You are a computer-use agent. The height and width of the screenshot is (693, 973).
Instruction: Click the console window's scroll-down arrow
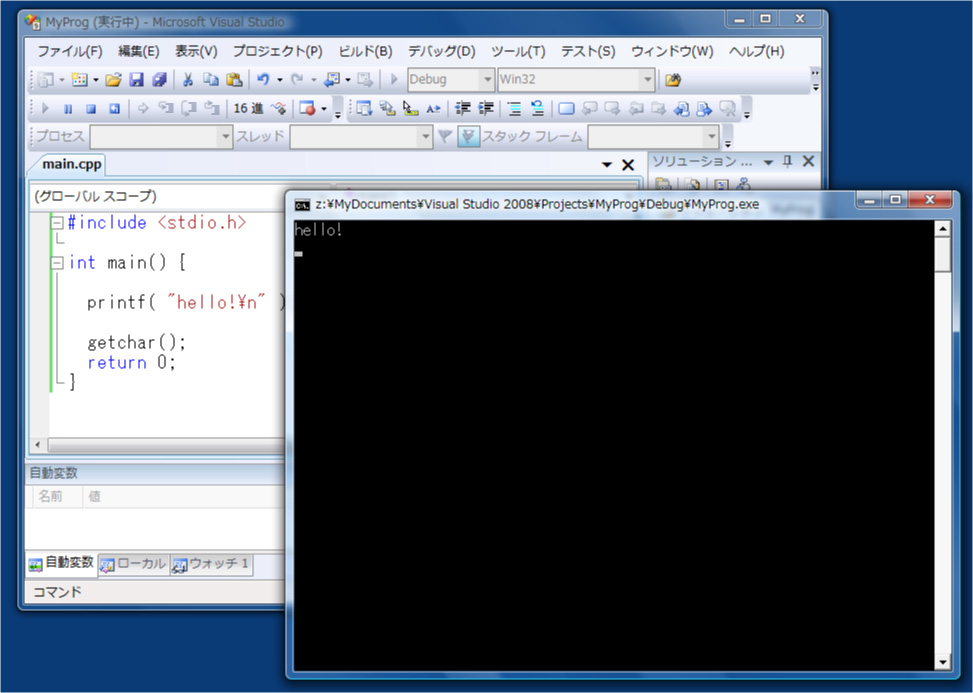942,662
